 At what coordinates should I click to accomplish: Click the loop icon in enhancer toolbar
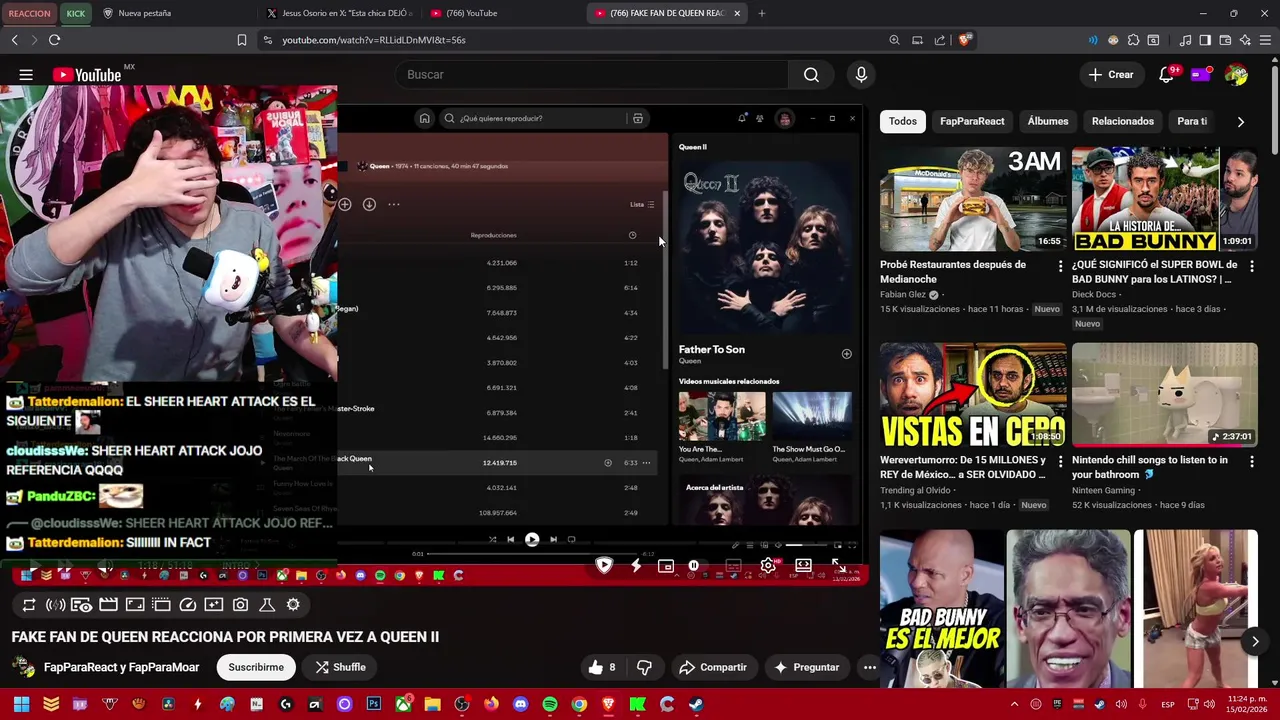(29, 605)
